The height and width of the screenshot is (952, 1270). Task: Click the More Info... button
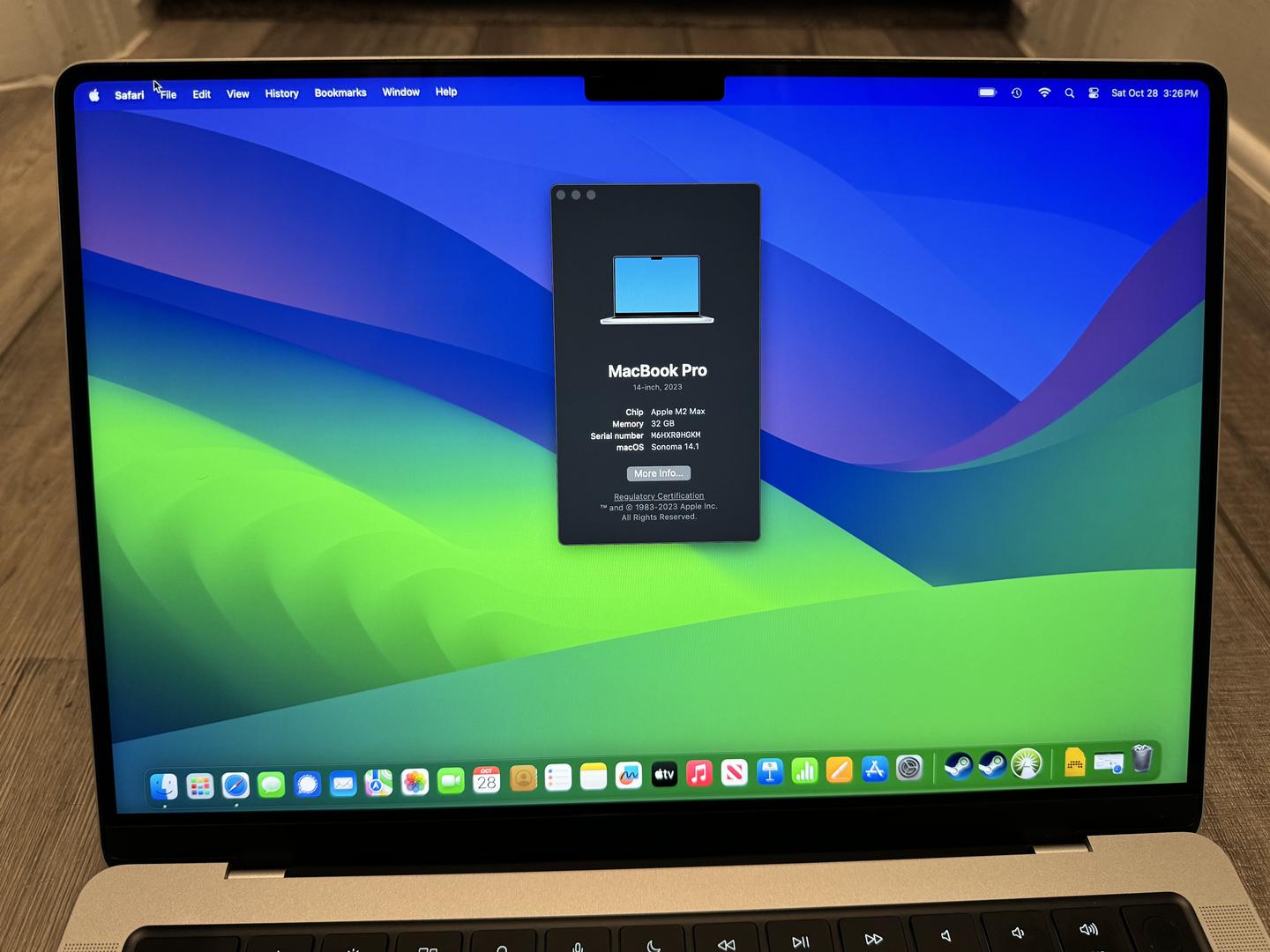659,473
